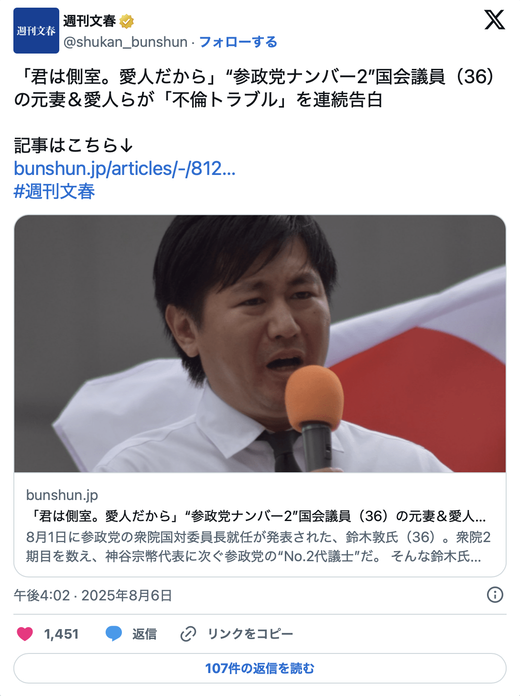Click the @shukan_bunshun handle
520x696 pixels.
tap(125, 42)
